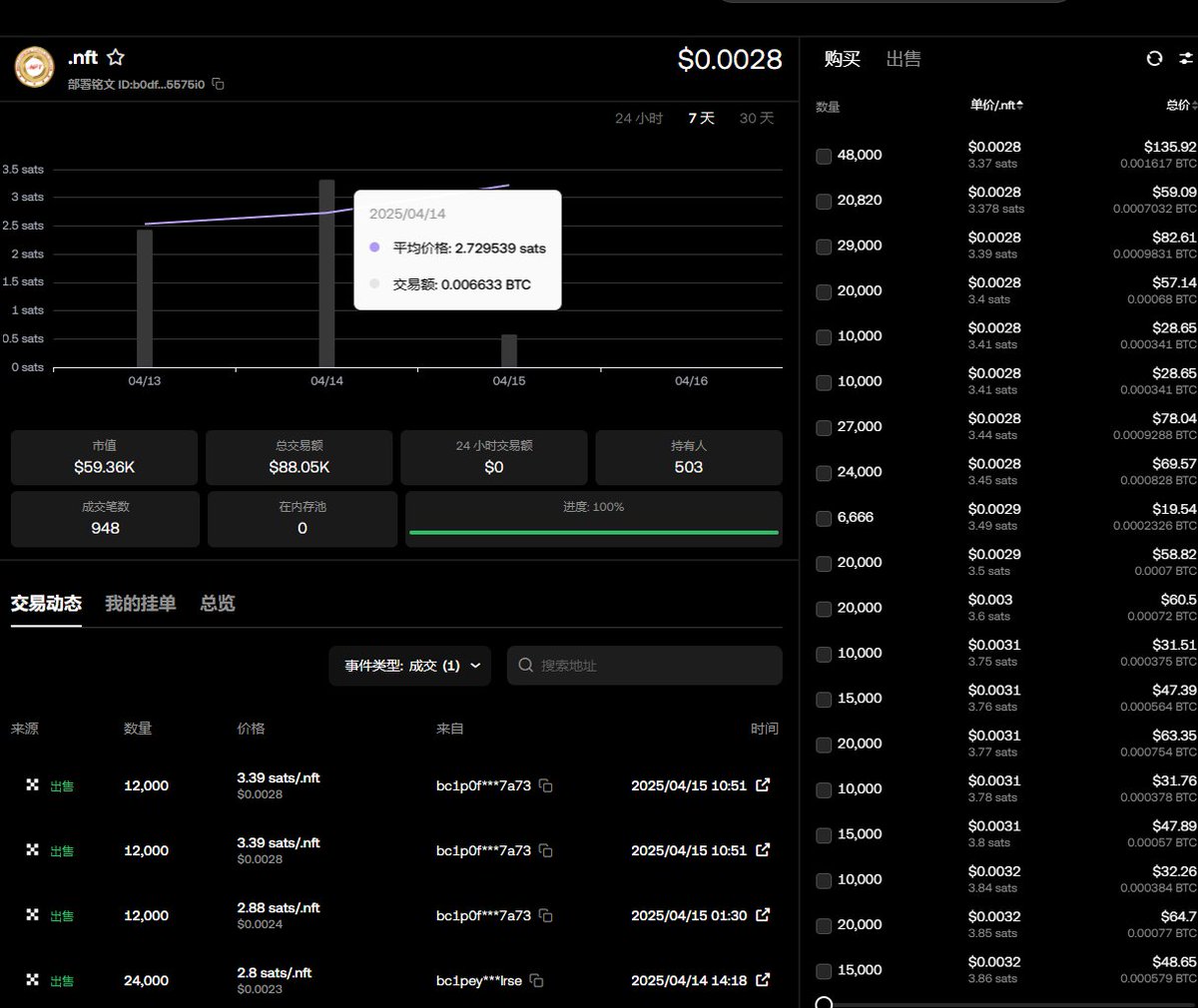Screen dimensions: 1198x1008
Task: Open external link for 2025/04/15 01:30 trade
Action: 764,914
